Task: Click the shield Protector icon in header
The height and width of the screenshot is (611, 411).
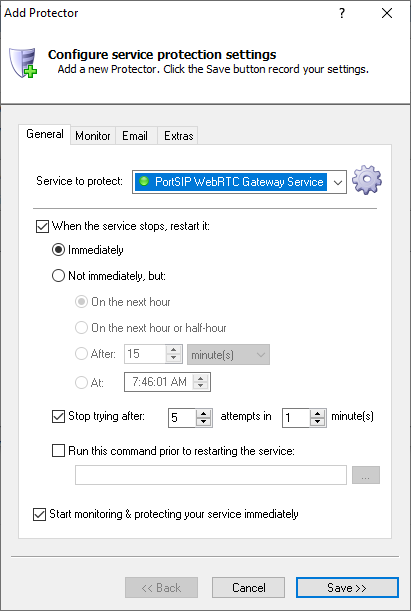Action: (23, 62)
